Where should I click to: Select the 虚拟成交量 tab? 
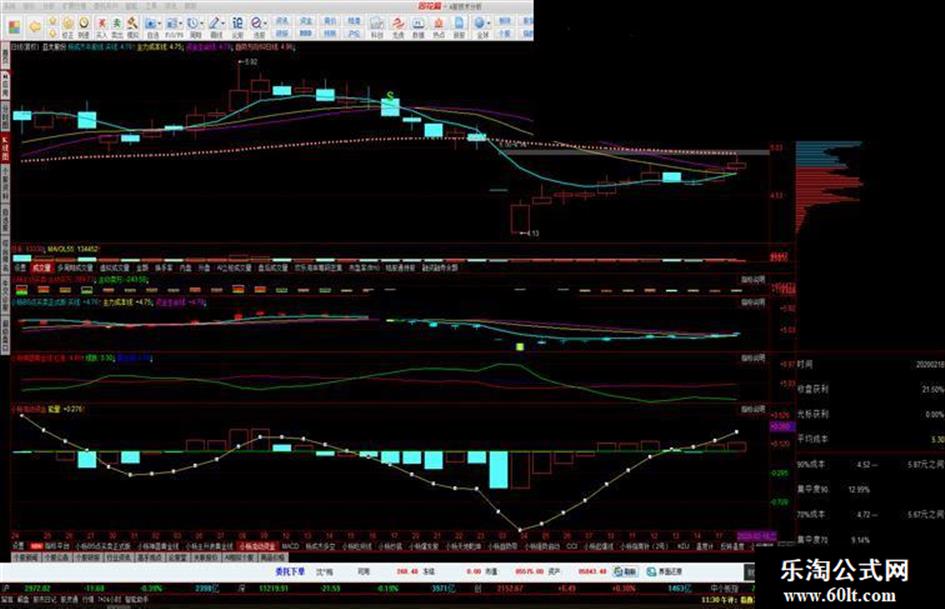115,268
